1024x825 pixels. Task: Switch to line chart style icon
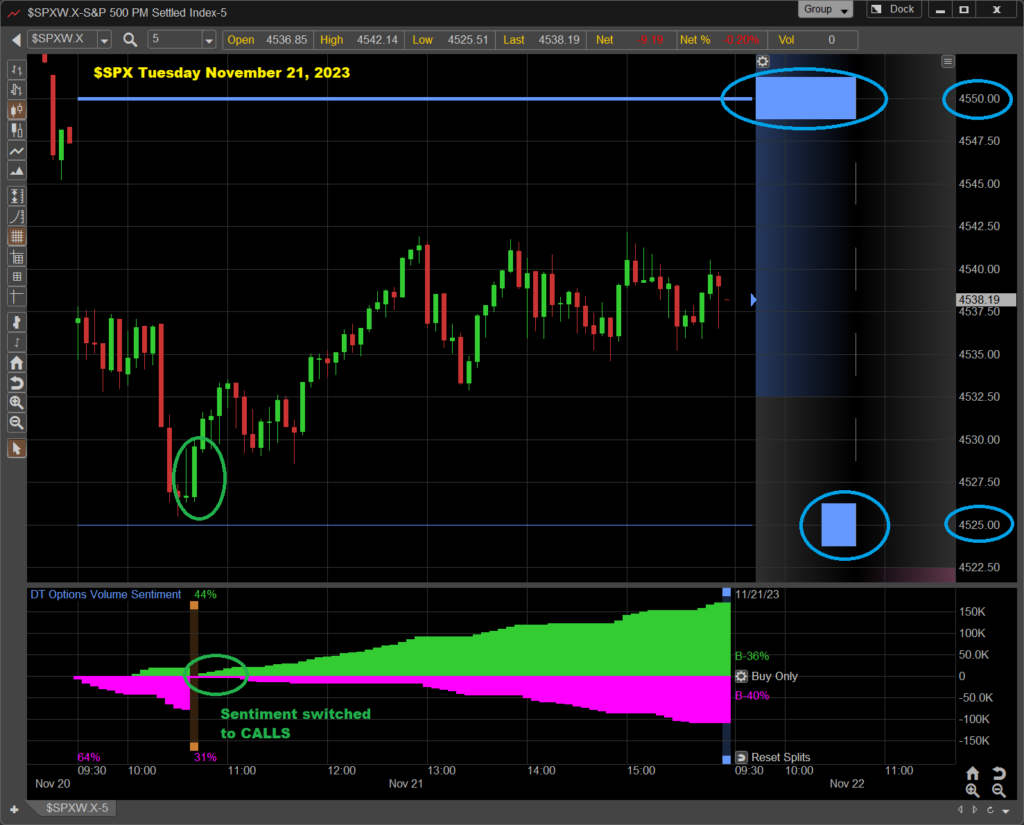(x=17, y=151)
